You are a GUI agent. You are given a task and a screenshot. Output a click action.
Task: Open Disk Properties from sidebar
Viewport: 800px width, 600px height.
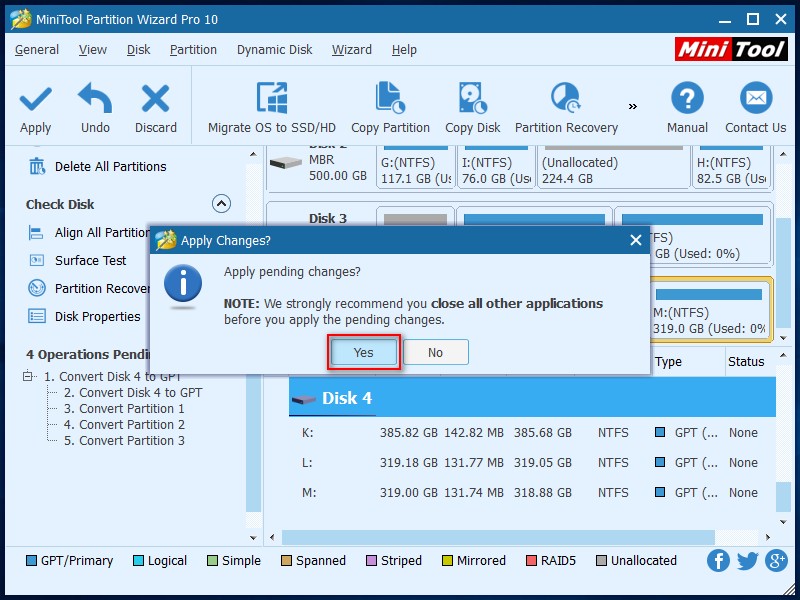pyautogui.click(x=85, y=316)
